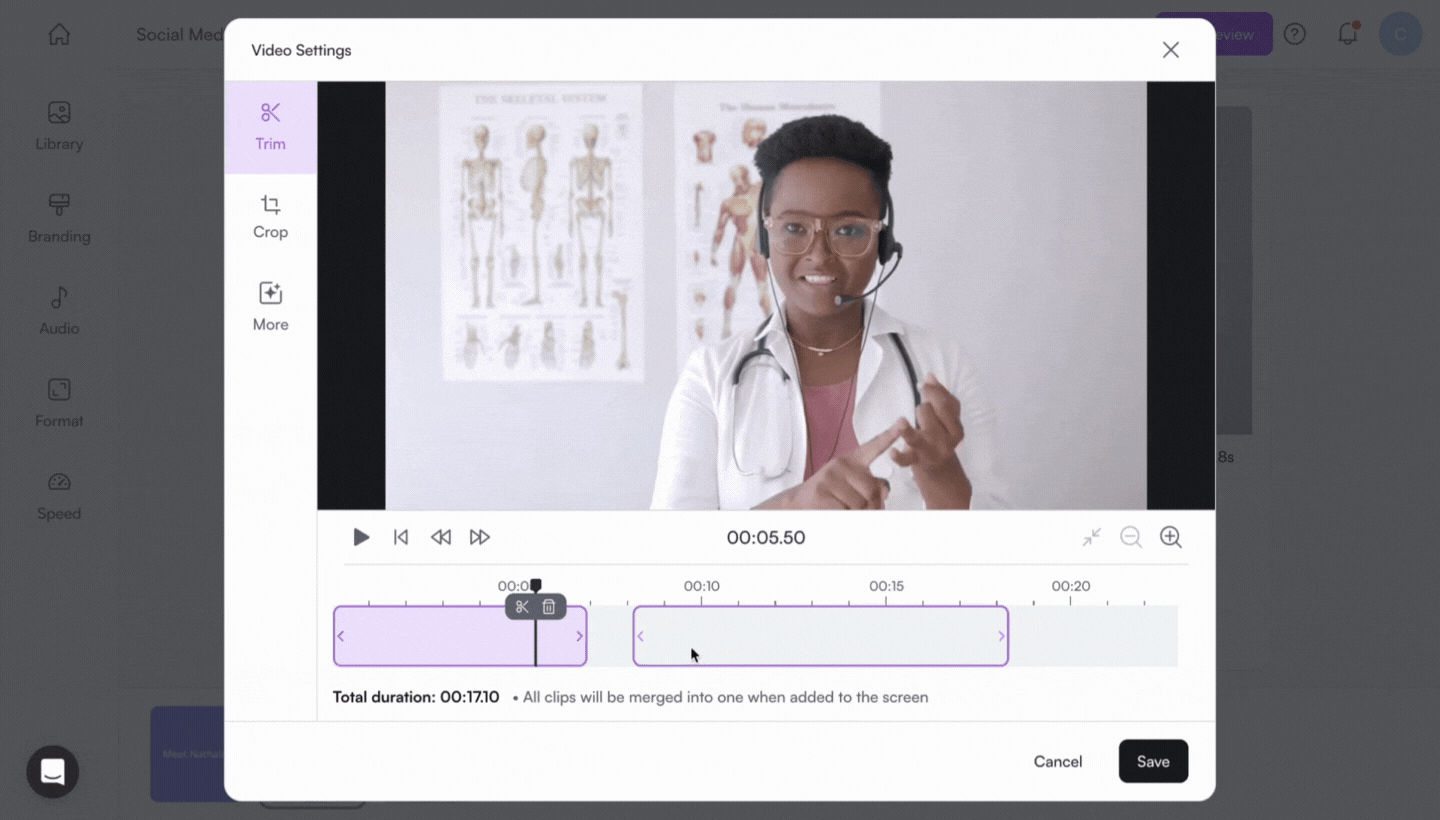Image resolution: width=1440 pixels, height=820 pixels.
Task: Go to Home in background sidebar
Action: click(x=59, y=34)
